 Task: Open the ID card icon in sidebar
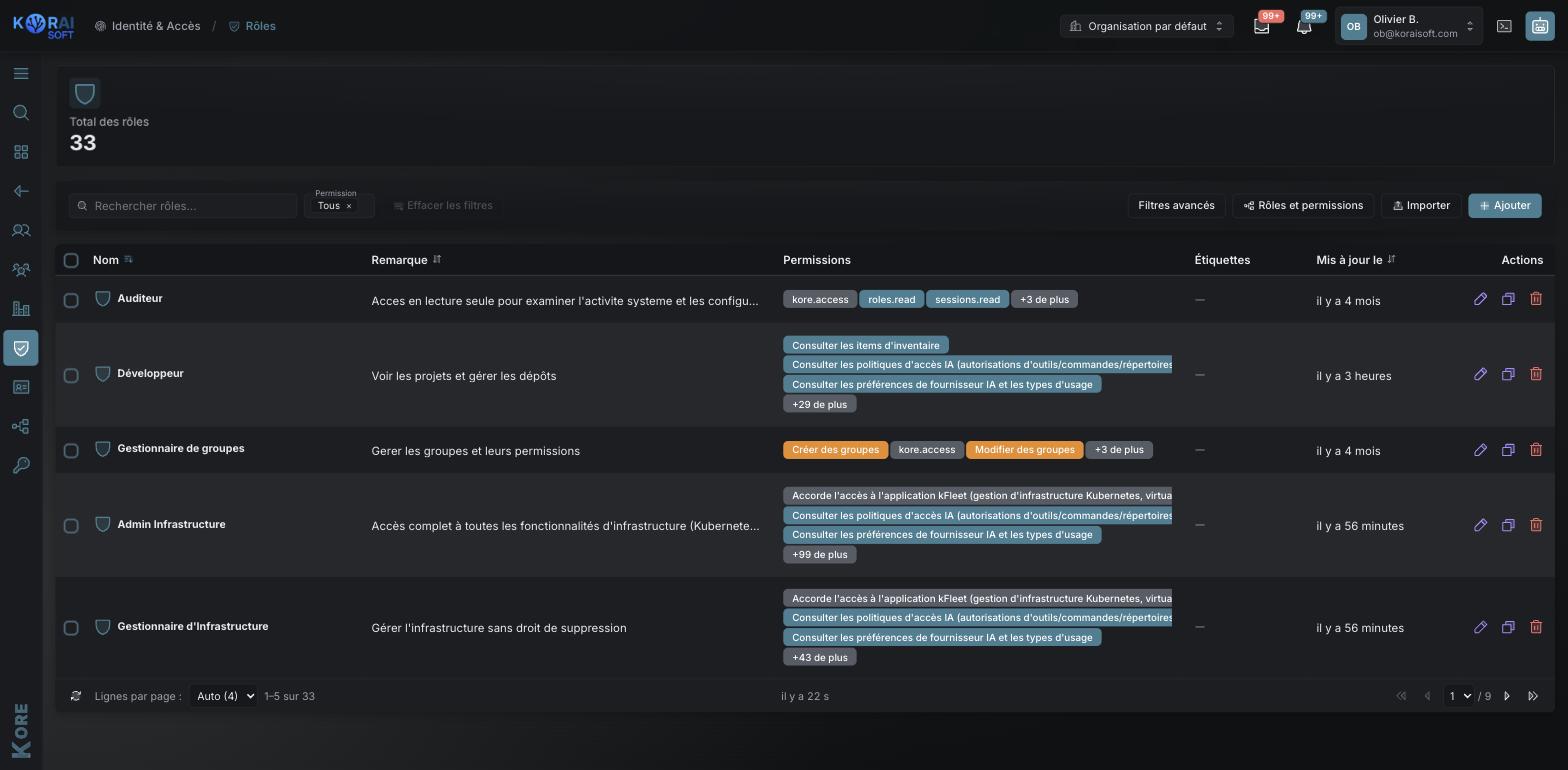[x=21, y=387]
